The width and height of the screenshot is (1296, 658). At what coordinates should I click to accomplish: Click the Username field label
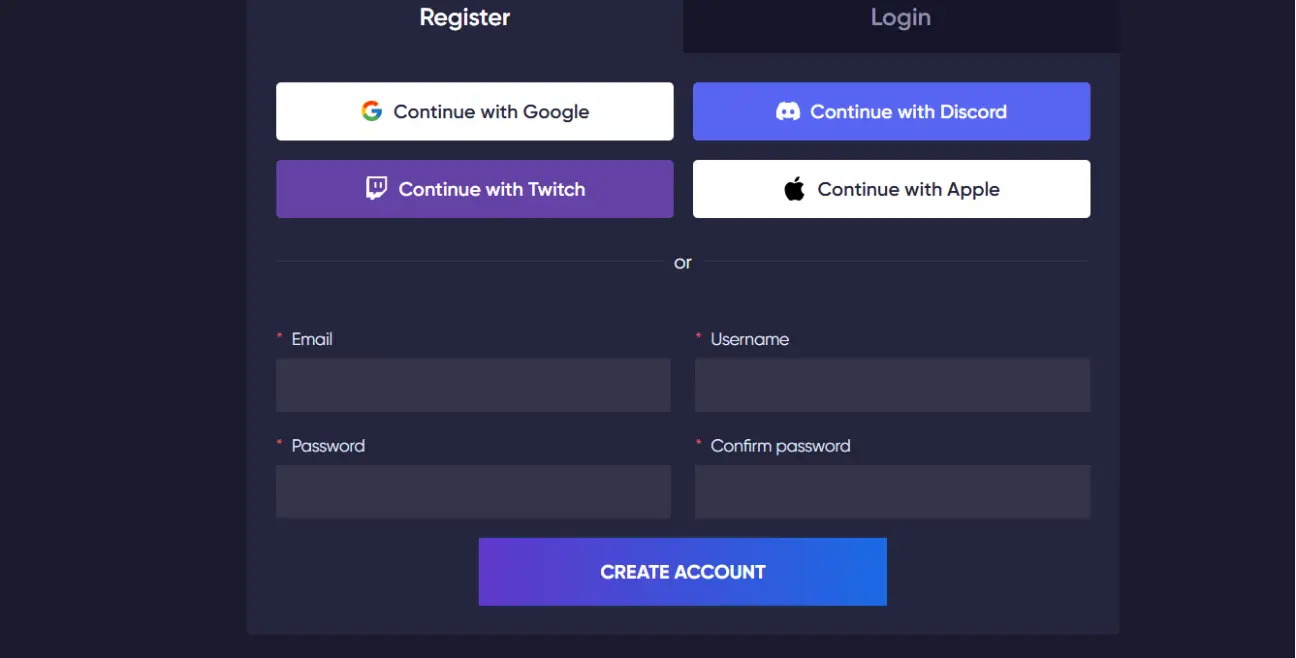tap(750, 339)
